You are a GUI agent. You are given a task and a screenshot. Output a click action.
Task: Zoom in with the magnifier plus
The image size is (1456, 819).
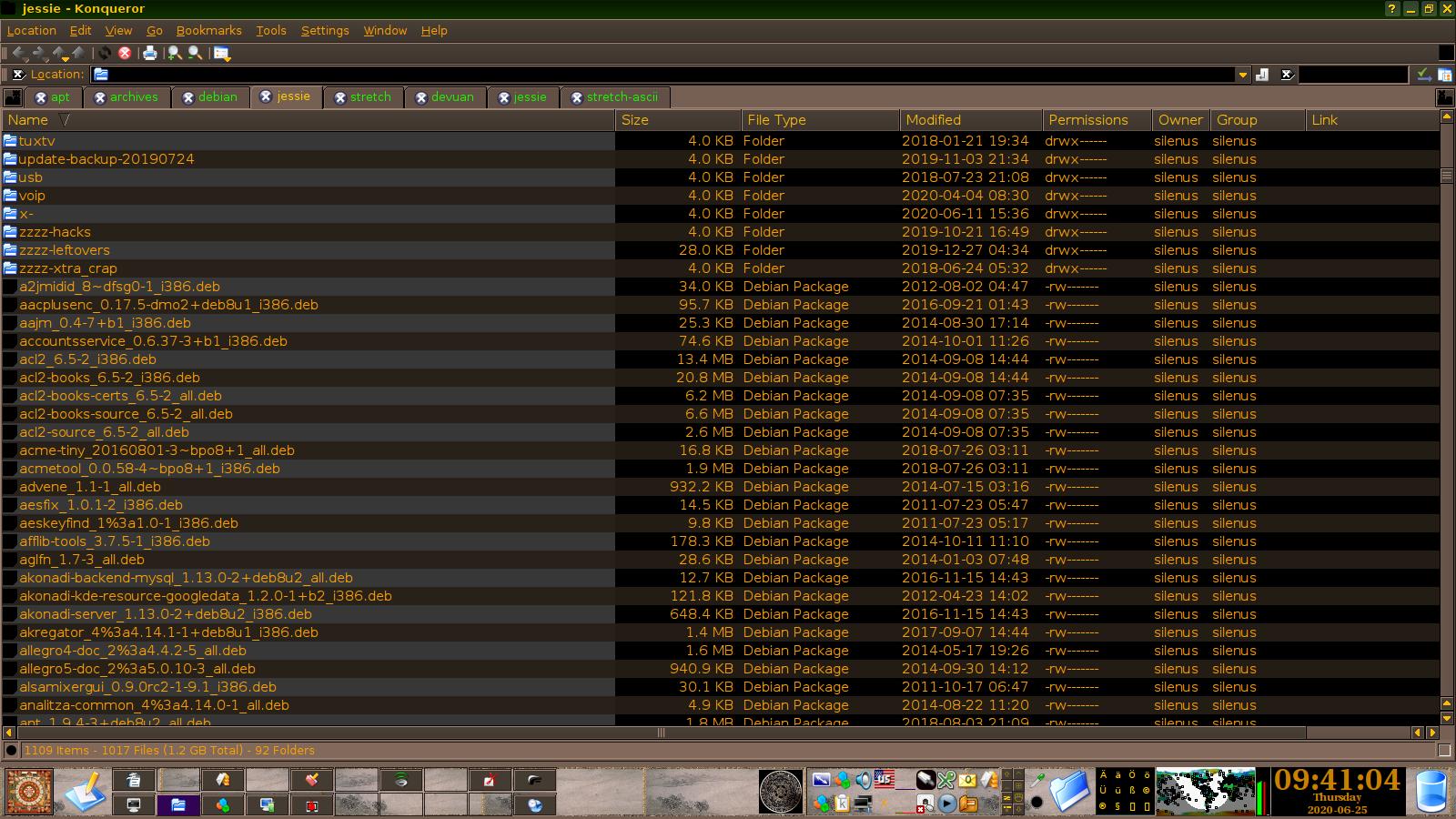pyautogui.click(x=175, y=54)
